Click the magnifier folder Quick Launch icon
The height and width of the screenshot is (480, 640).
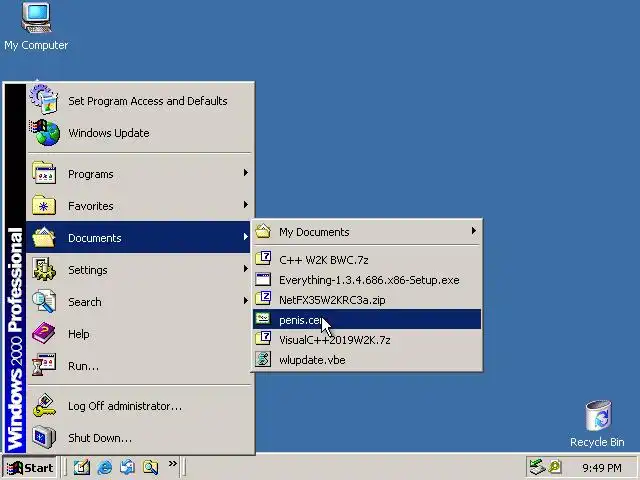click(150, 467)
